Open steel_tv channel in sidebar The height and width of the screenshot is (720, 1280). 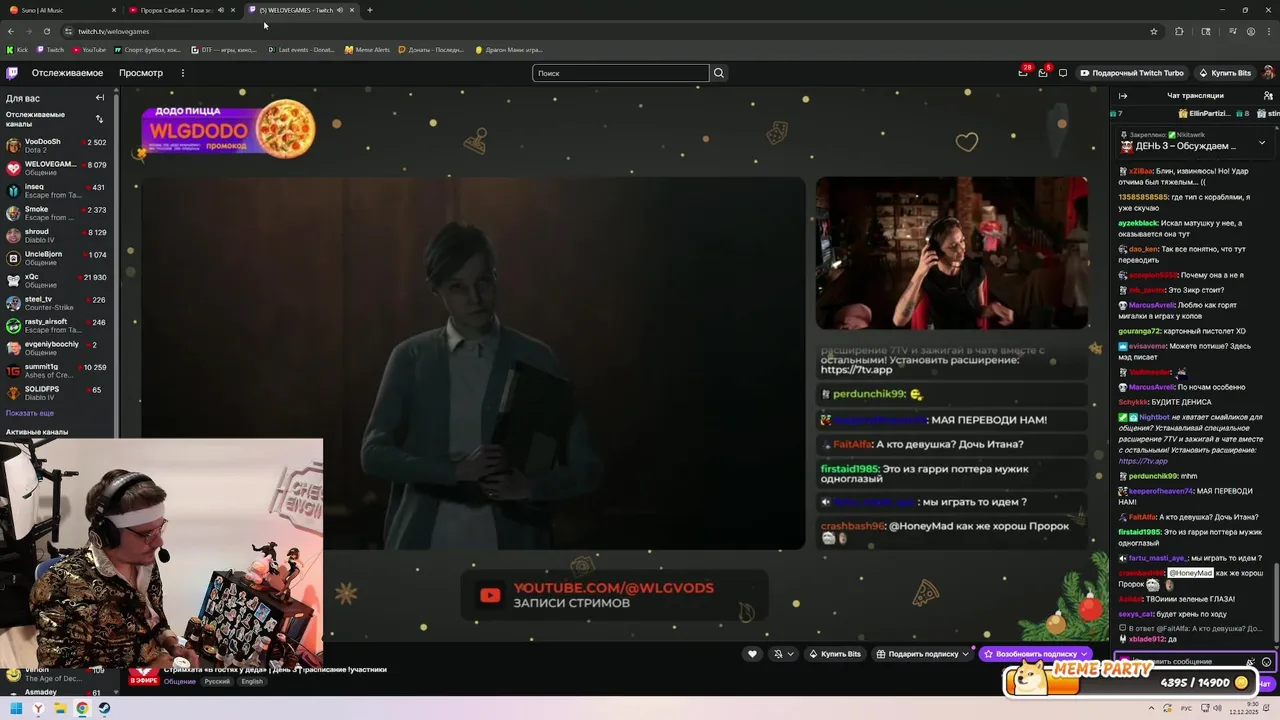(58, 303)
